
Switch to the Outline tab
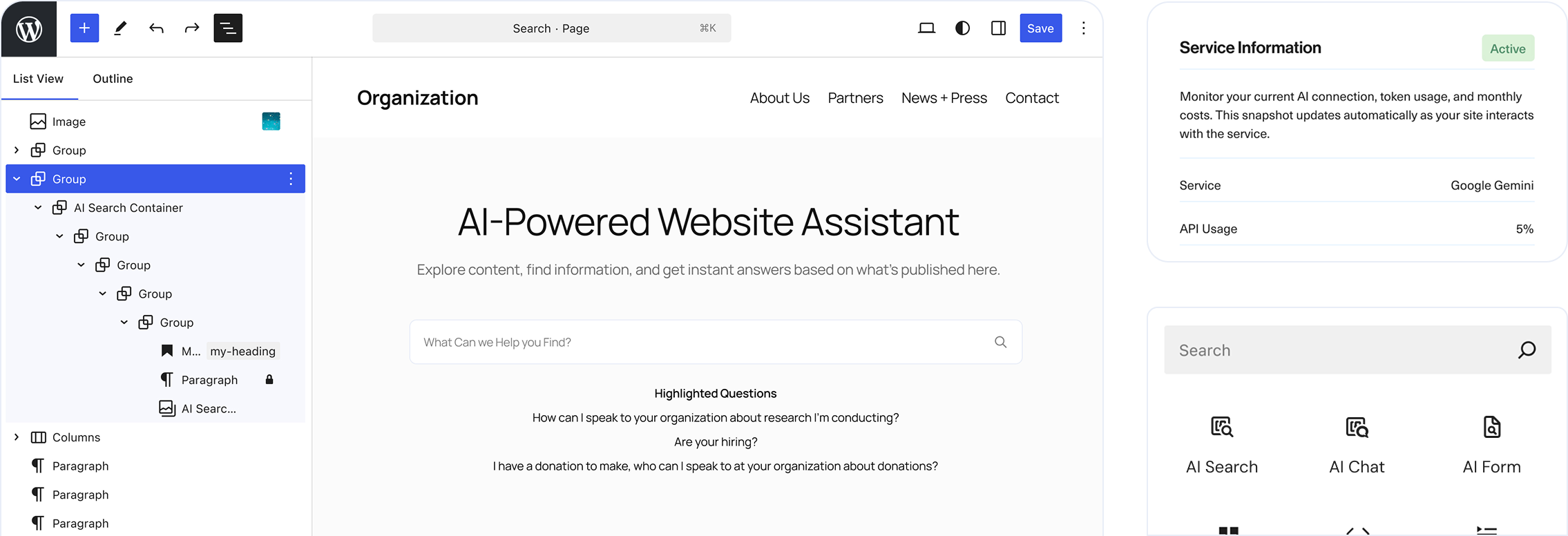click(x=113, y=79)
